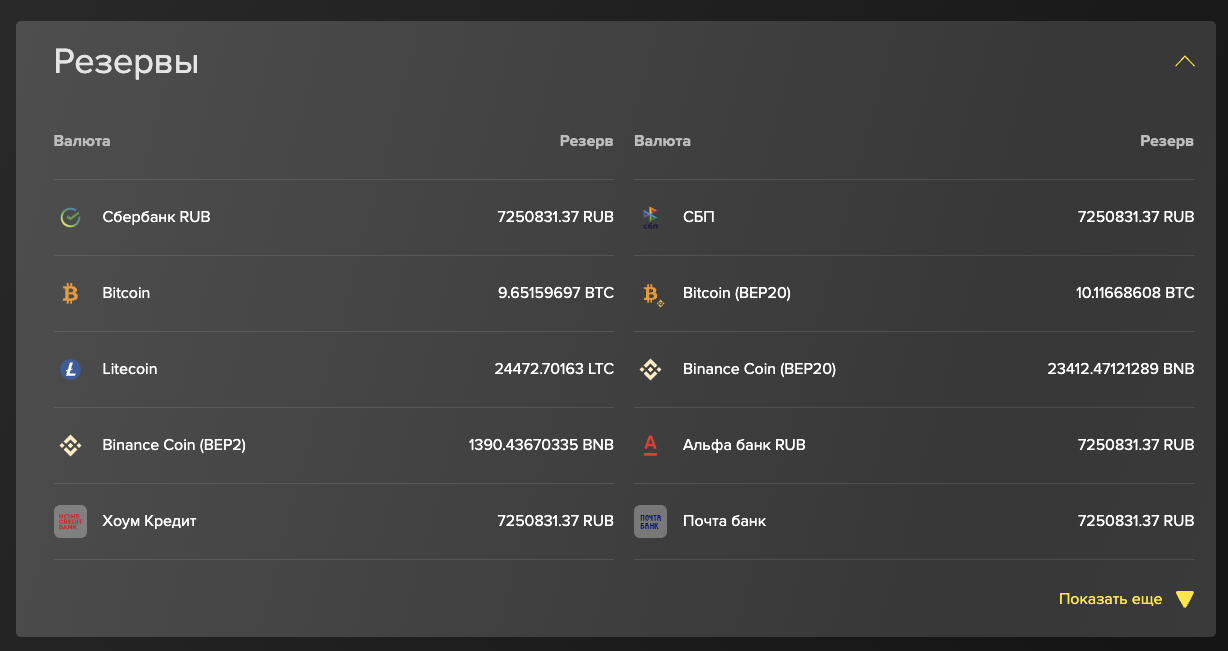Click the Почта банк logo icon

pyautogui.click(x=650, y=521)
